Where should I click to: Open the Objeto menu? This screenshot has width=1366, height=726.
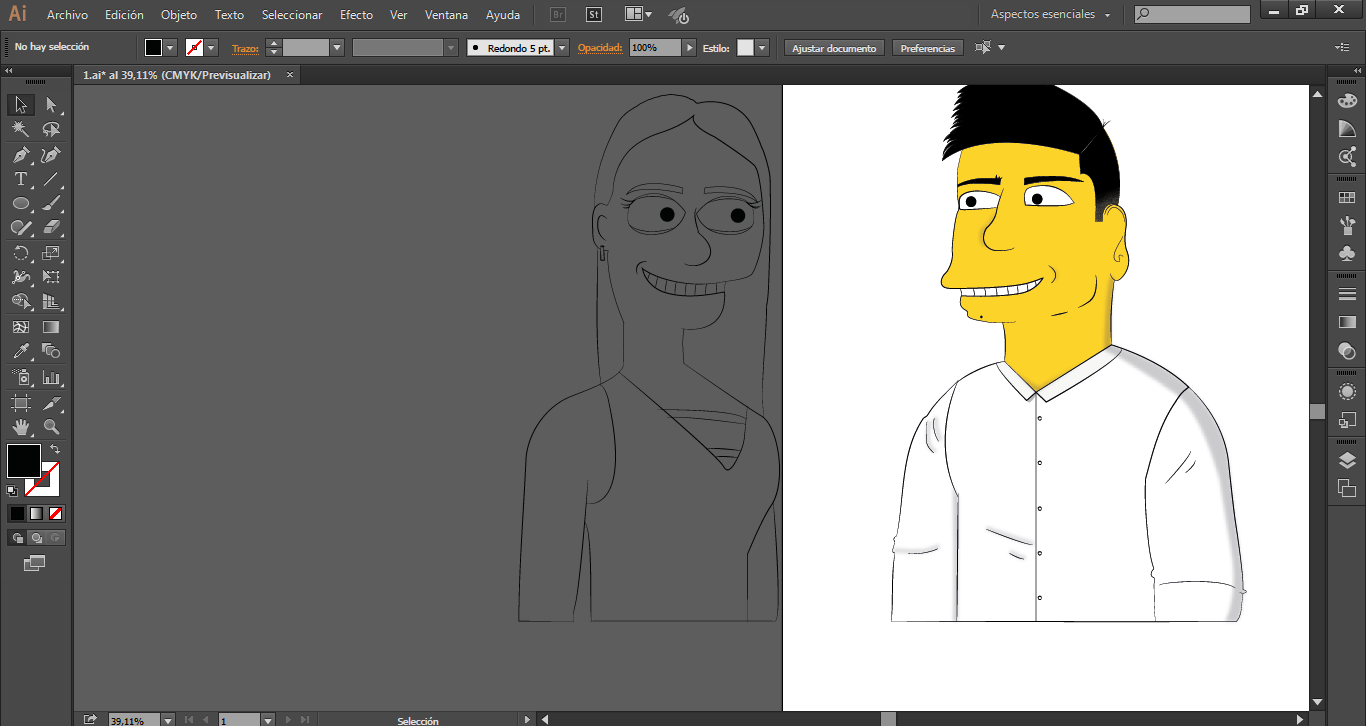pyautogui.click(x=179, y=15)
